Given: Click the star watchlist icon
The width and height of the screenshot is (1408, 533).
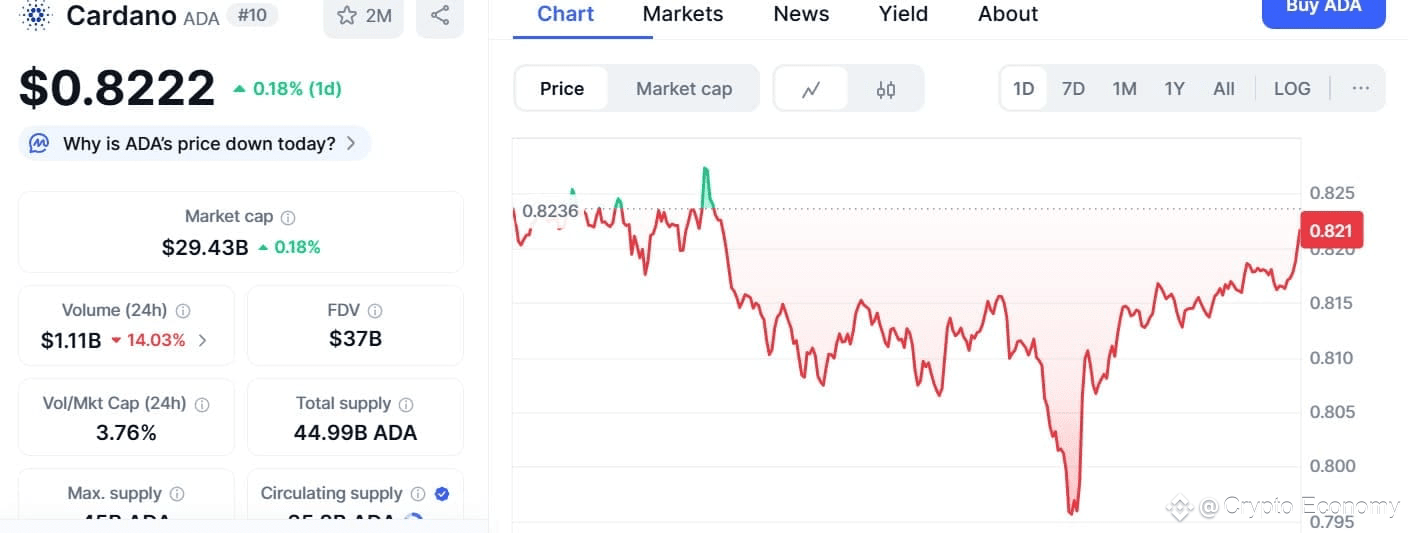Looking at the screenshot, I should click(347, 16).
